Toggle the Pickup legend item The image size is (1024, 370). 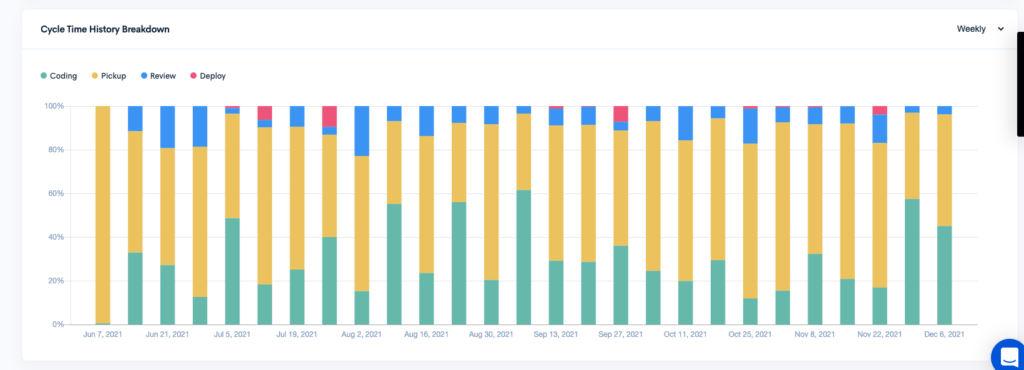(x=108, y=76)
